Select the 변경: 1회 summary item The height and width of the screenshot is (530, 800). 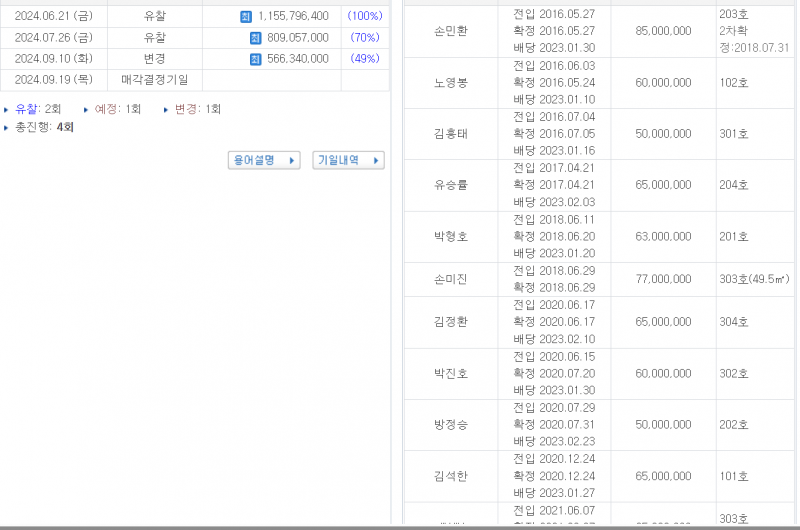click(197, 109)
